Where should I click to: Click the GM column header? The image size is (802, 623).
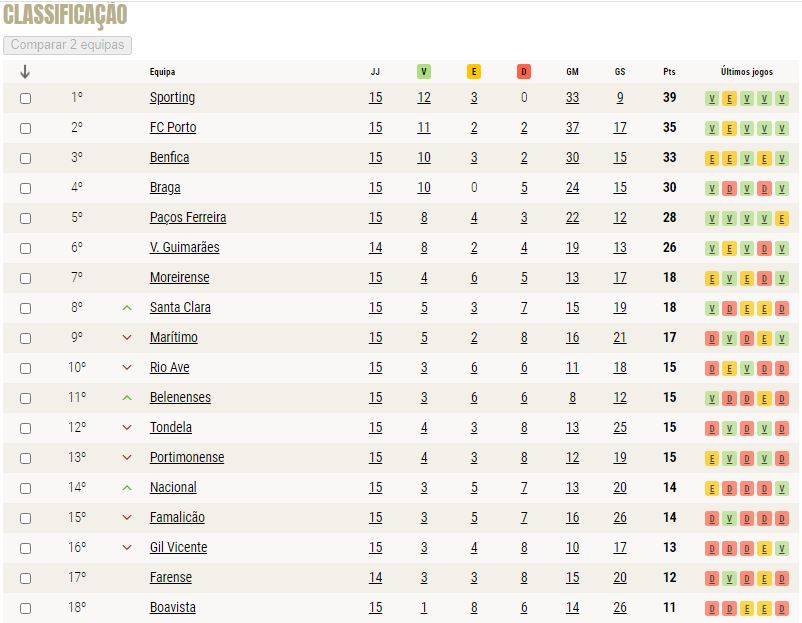tap(572, 72)
